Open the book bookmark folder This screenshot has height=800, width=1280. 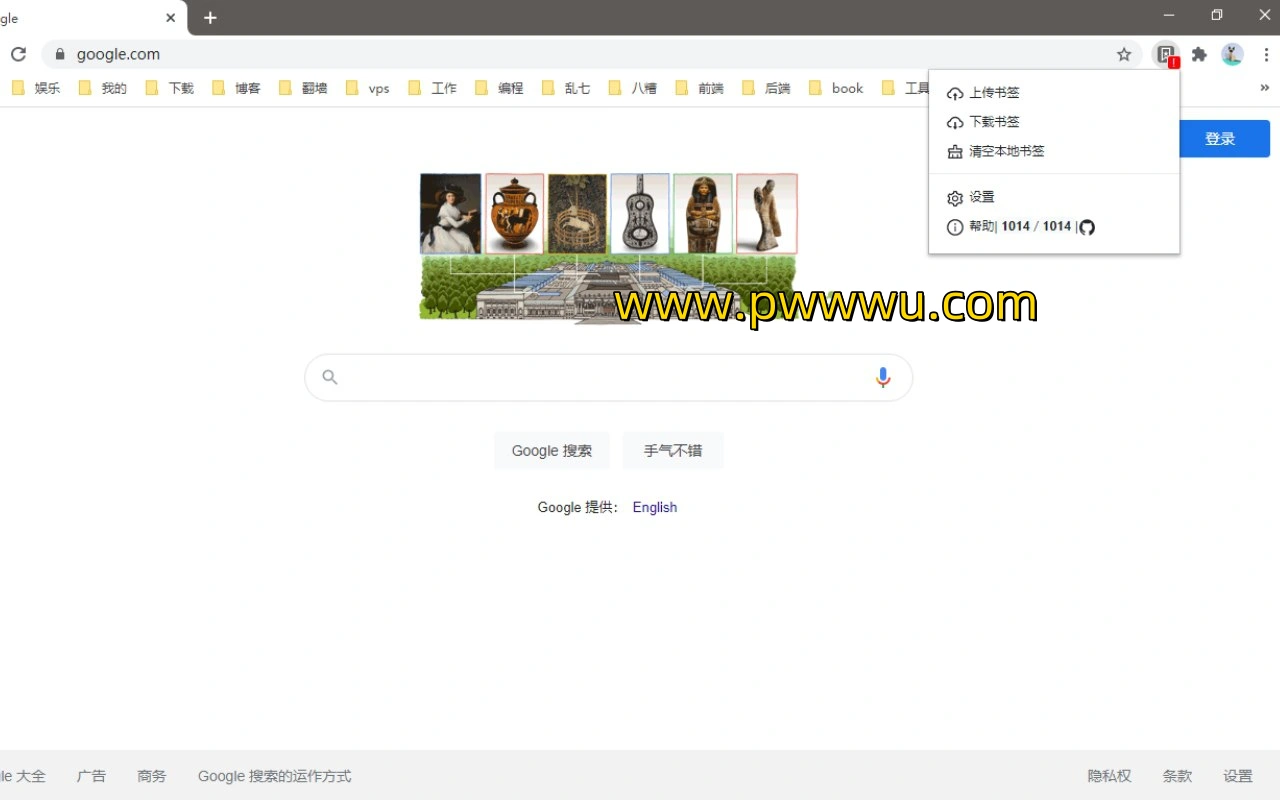click(837, 88)
